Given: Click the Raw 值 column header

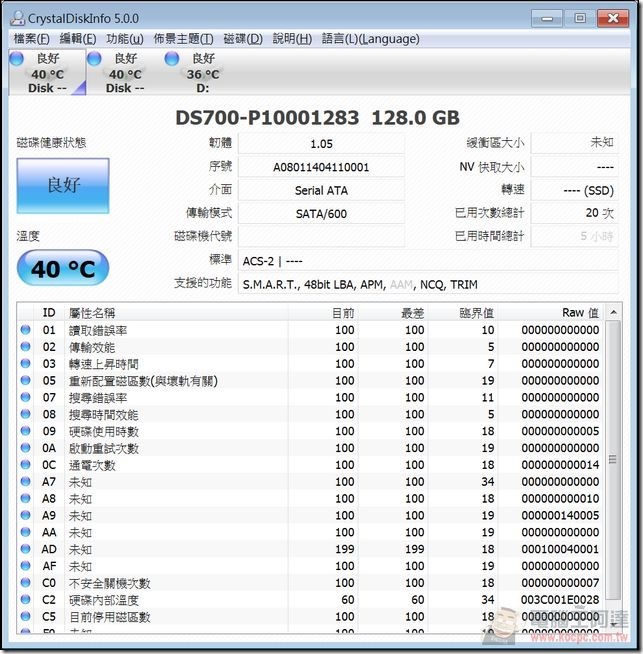Looking at the screenshot, I should pos(550,312).
